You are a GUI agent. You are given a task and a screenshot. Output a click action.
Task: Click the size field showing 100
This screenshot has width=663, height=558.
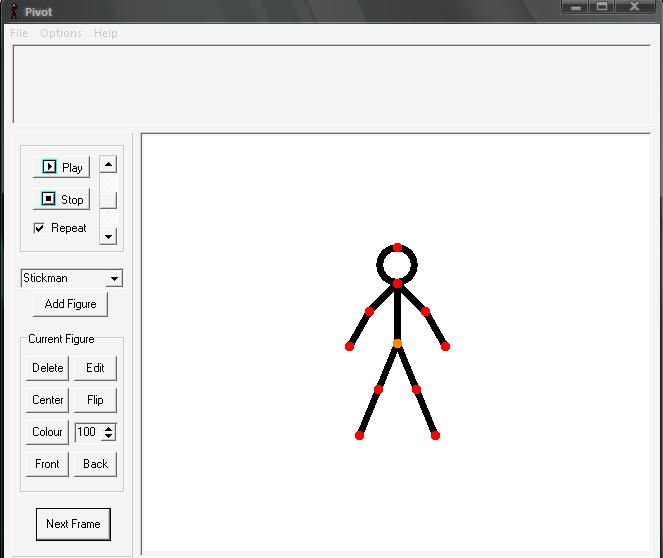(x=88, y=432)
